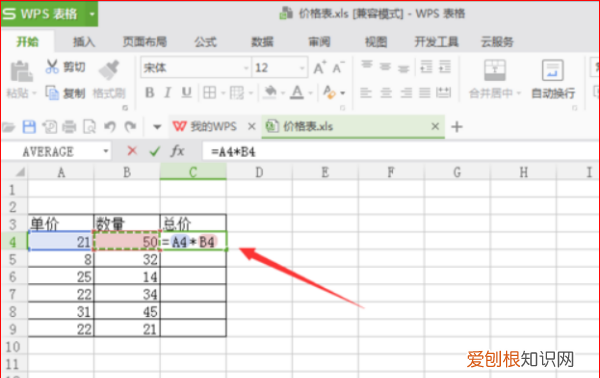Toggle bold formatting
Image resolution: width=600 pixels, height=378 pixels.
pos(150,93)
